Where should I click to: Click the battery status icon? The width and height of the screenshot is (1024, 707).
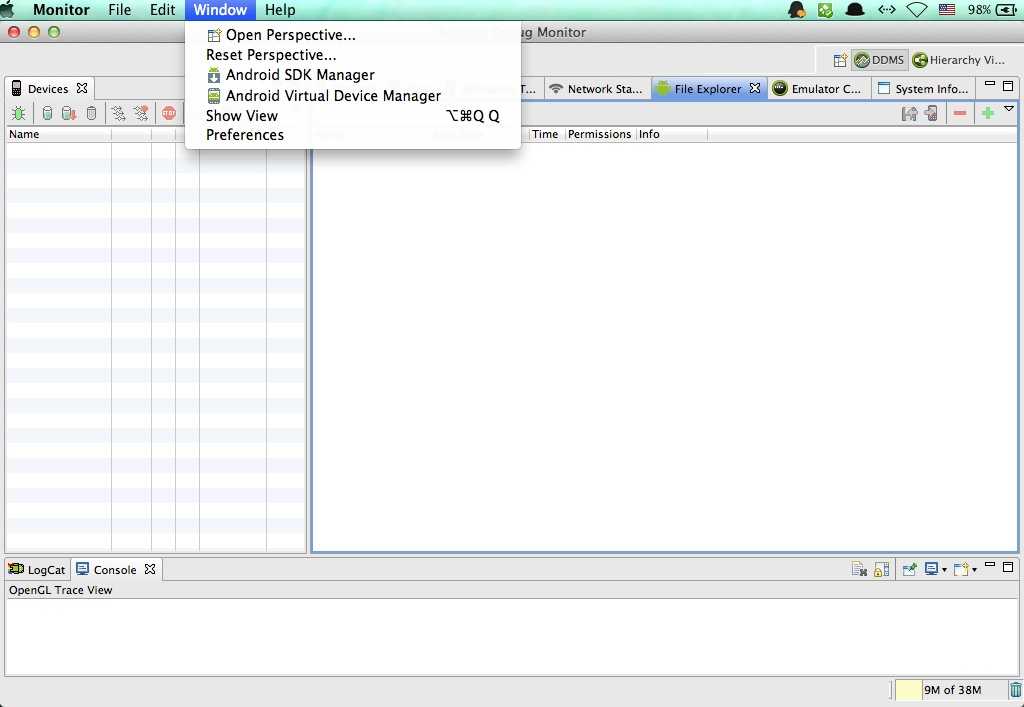[1006, 10]
